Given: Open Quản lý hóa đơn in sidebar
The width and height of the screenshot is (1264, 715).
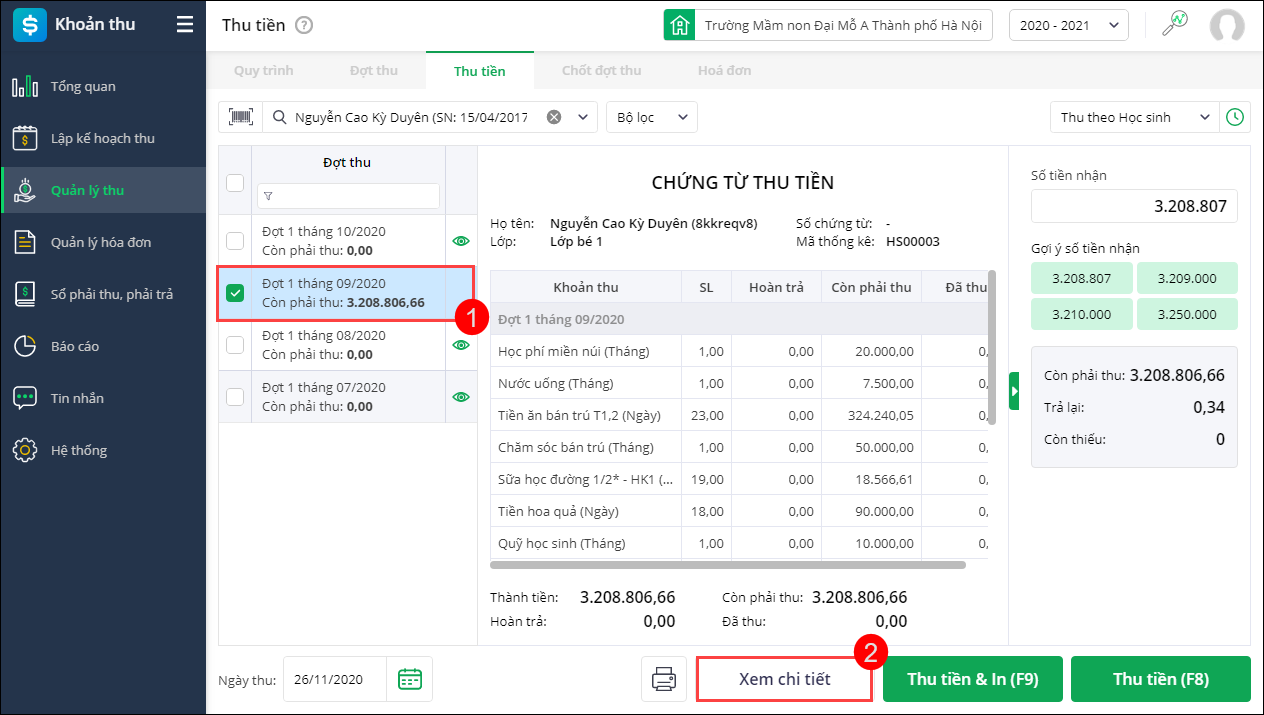Looking at the screenshot, I should pyautogui.click(x=101, y=242).
